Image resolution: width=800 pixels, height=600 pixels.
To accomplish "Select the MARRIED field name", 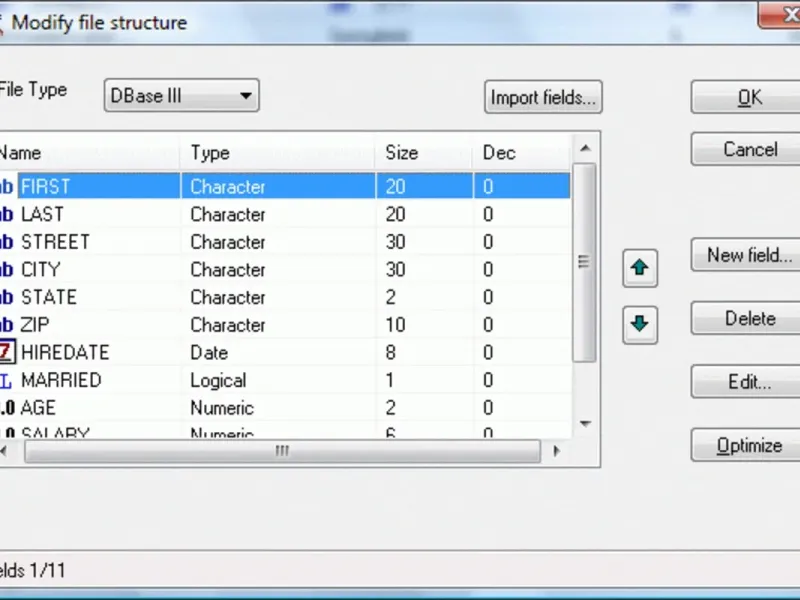I will pos(61,380).
